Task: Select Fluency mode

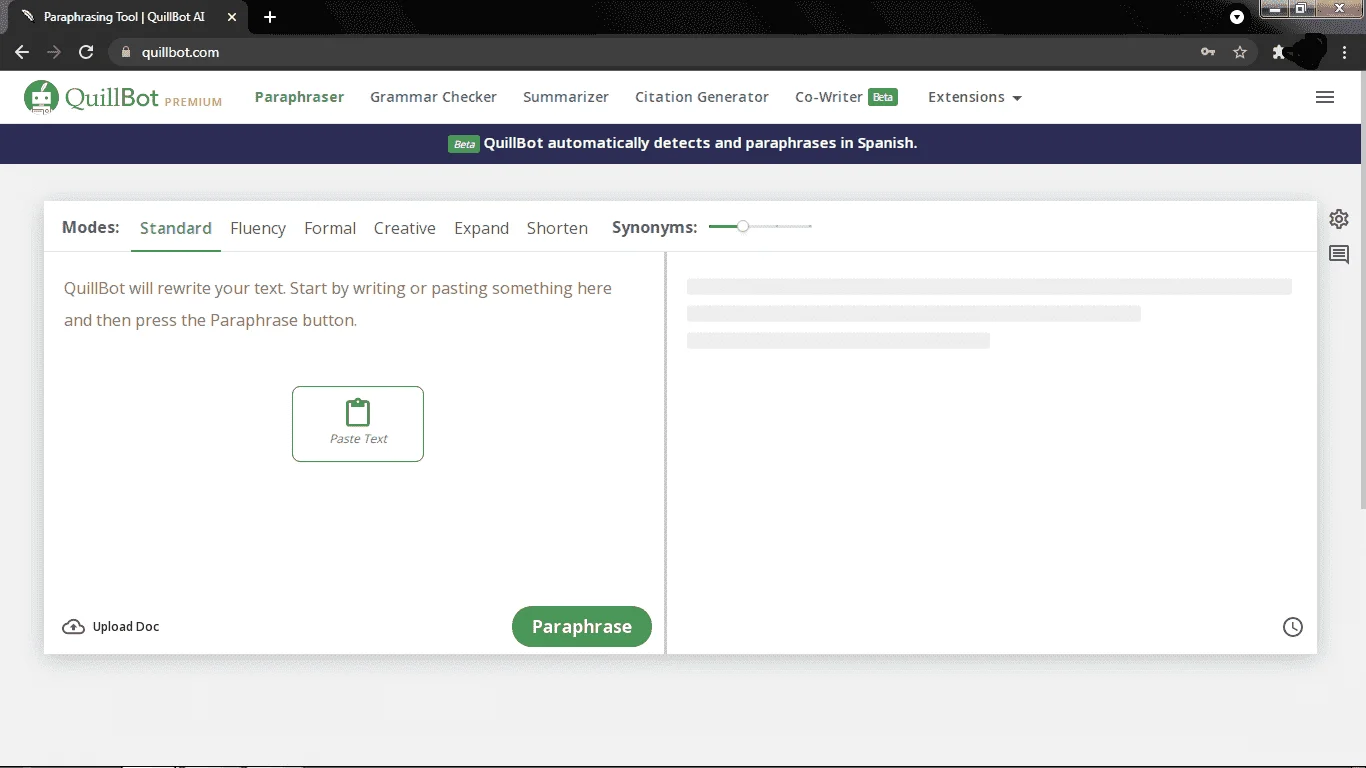Action: click(x=258, y=228)
